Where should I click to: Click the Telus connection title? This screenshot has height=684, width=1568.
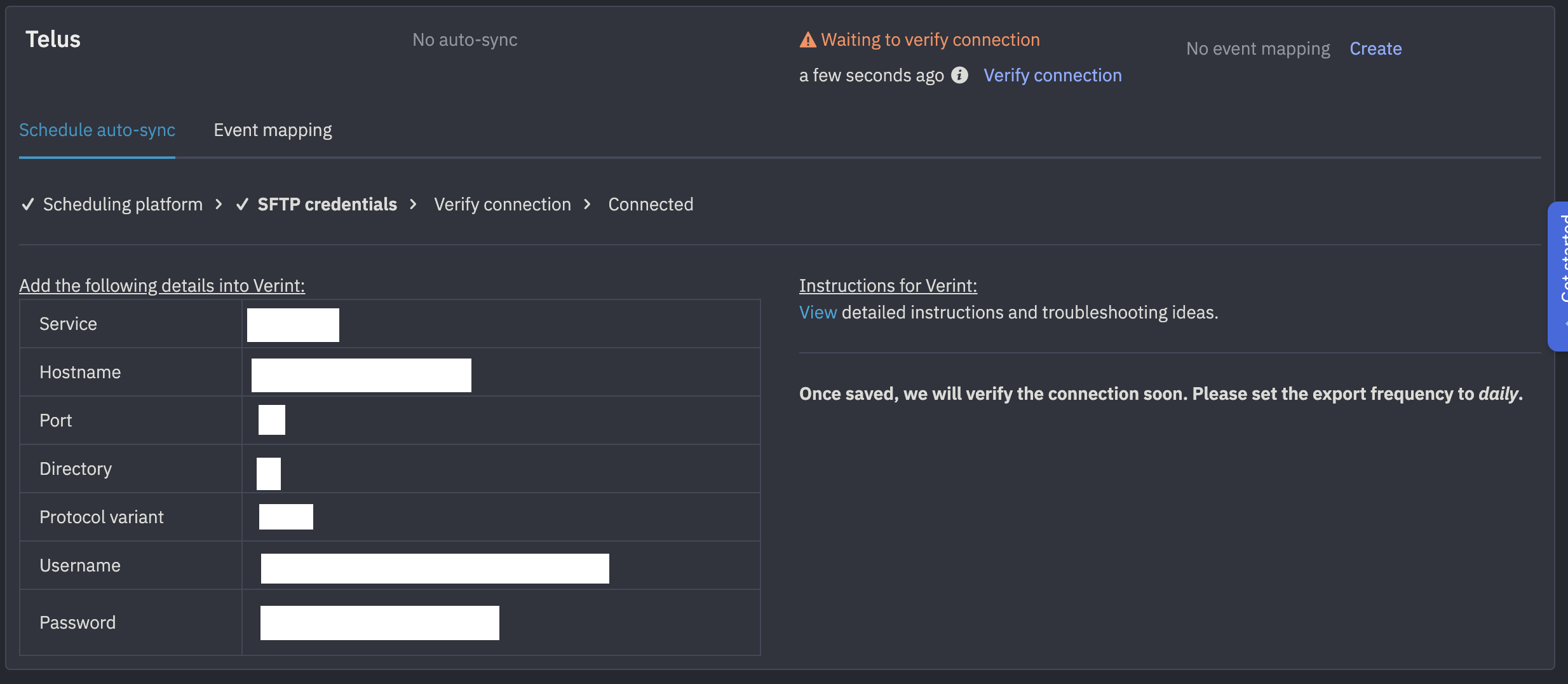[x=53, y=39]
